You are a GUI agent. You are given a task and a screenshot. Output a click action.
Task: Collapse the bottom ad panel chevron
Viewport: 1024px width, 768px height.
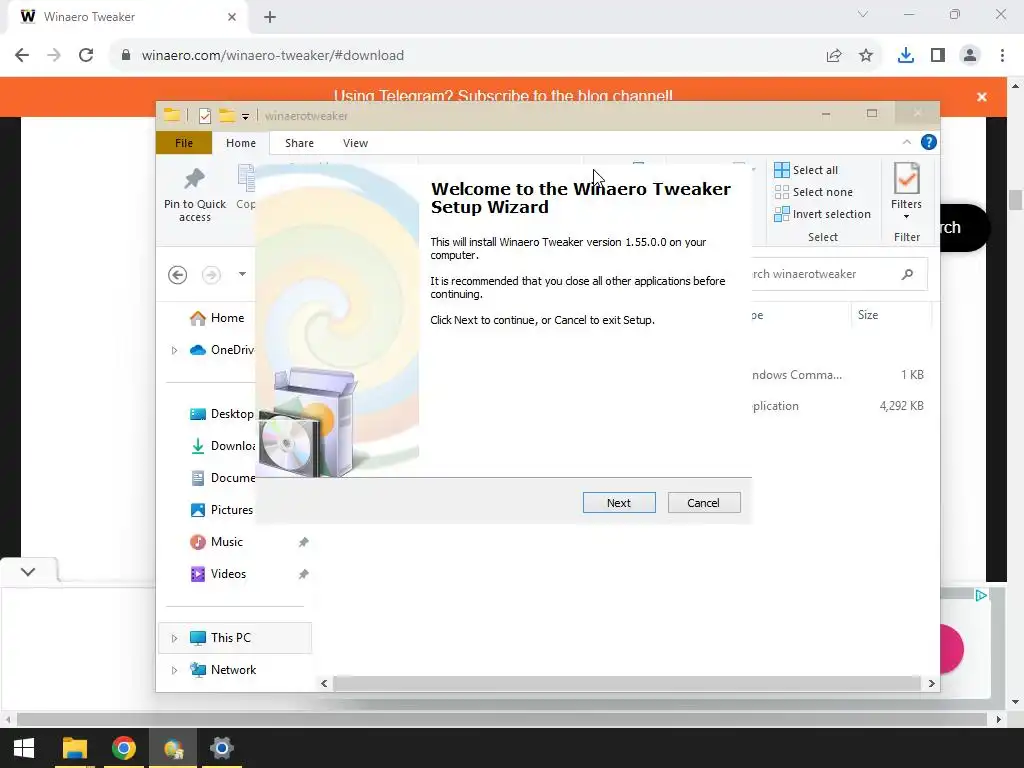coord(27,572)
